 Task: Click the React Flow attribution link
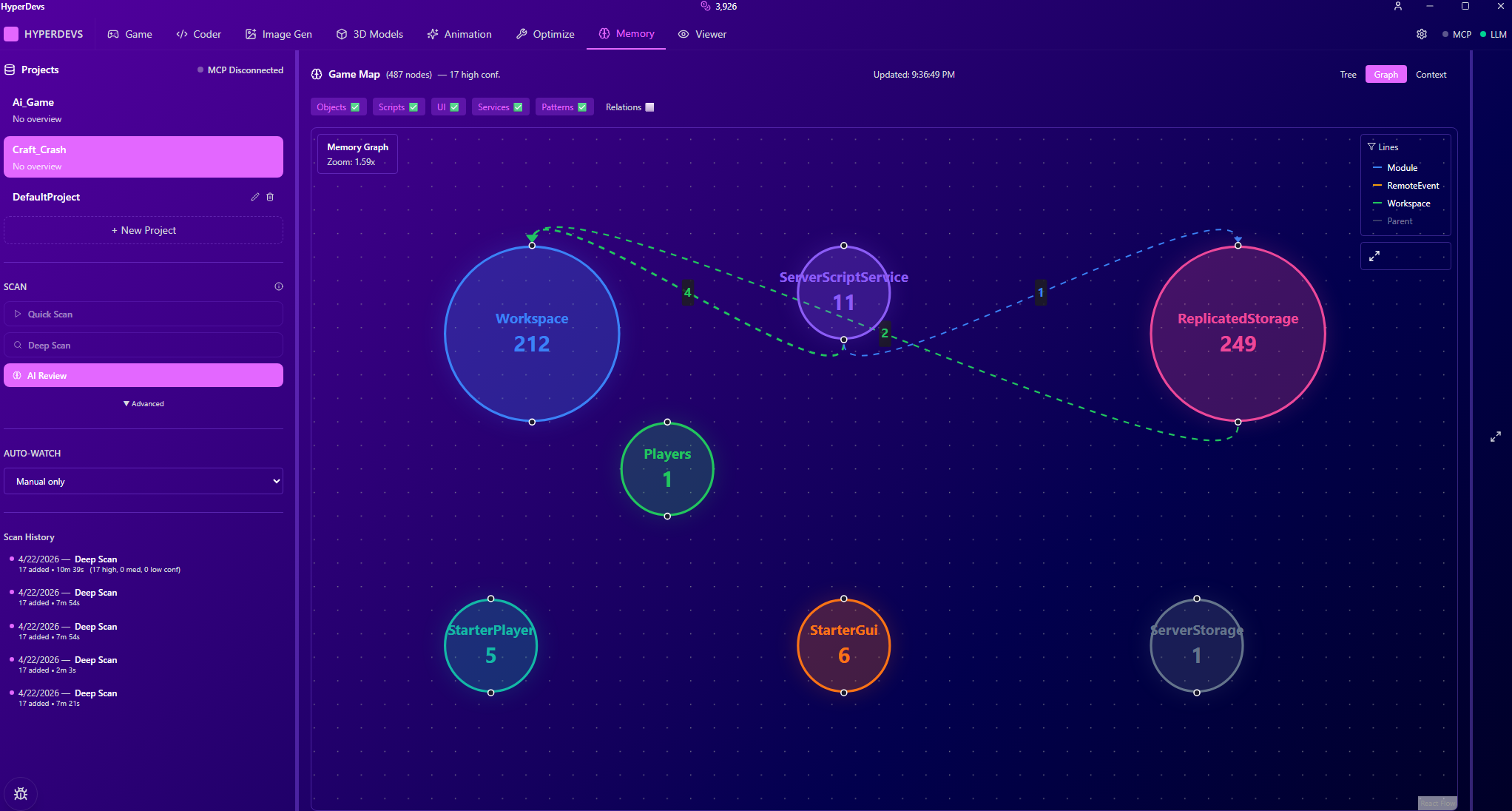point(1436,803)
